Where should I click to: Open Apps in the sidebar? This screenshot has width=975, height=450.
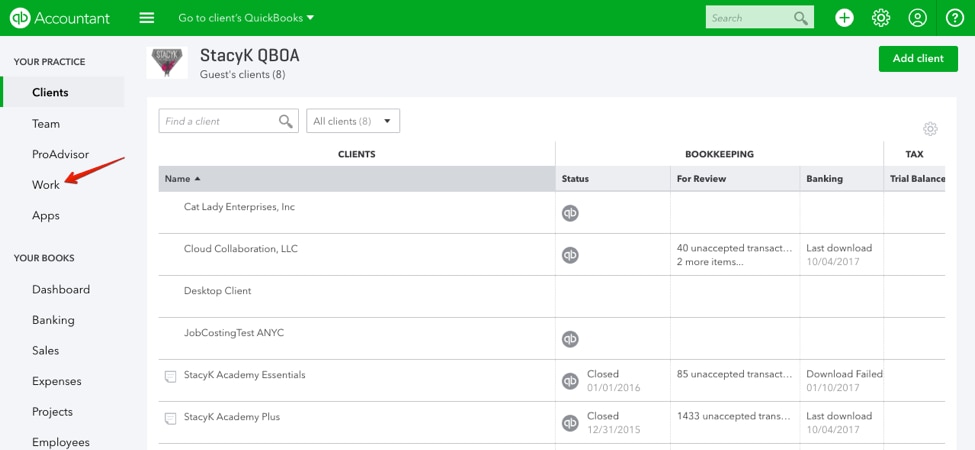(x=46, y=216)
